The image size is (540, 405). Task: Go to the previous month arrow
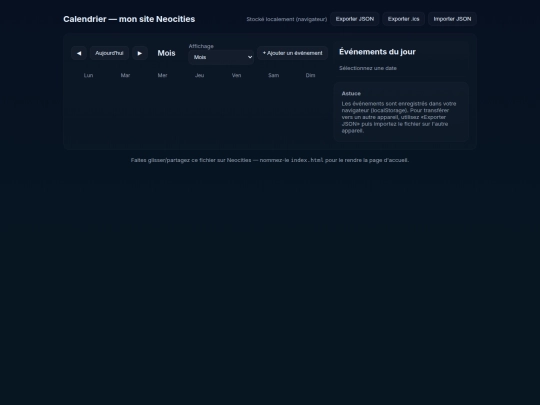click(79, 53)
